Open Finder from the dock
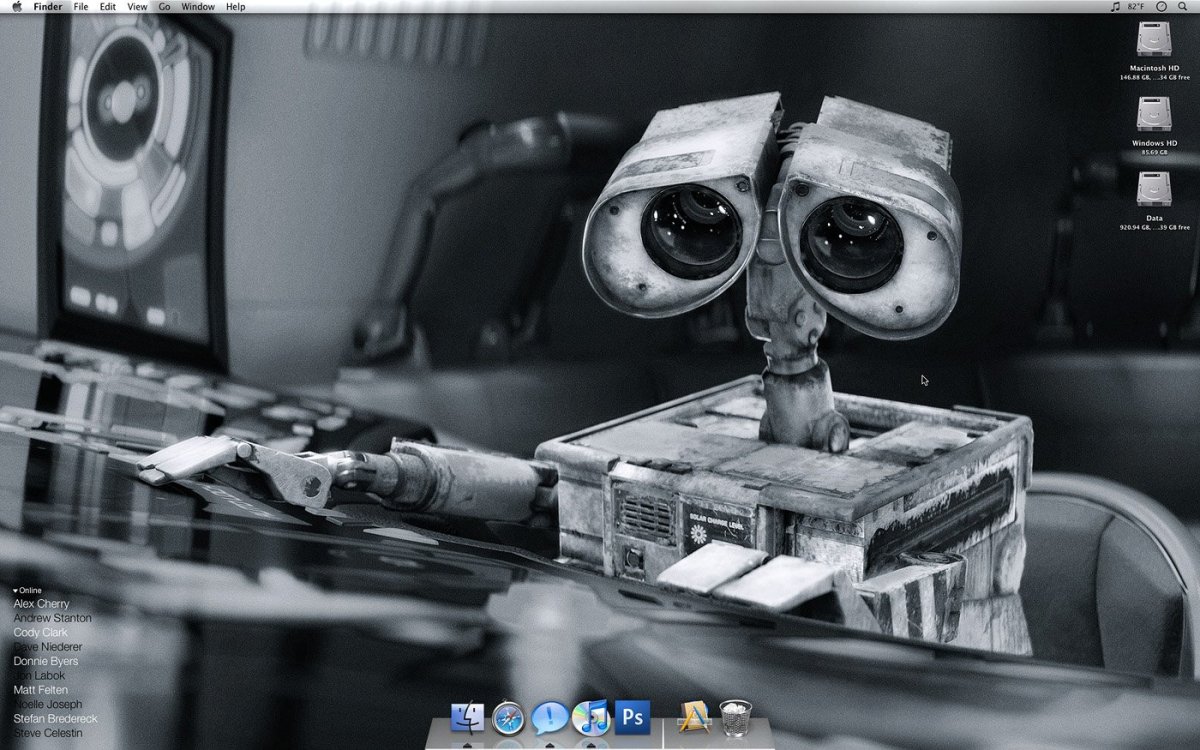 tap(467, 717)
